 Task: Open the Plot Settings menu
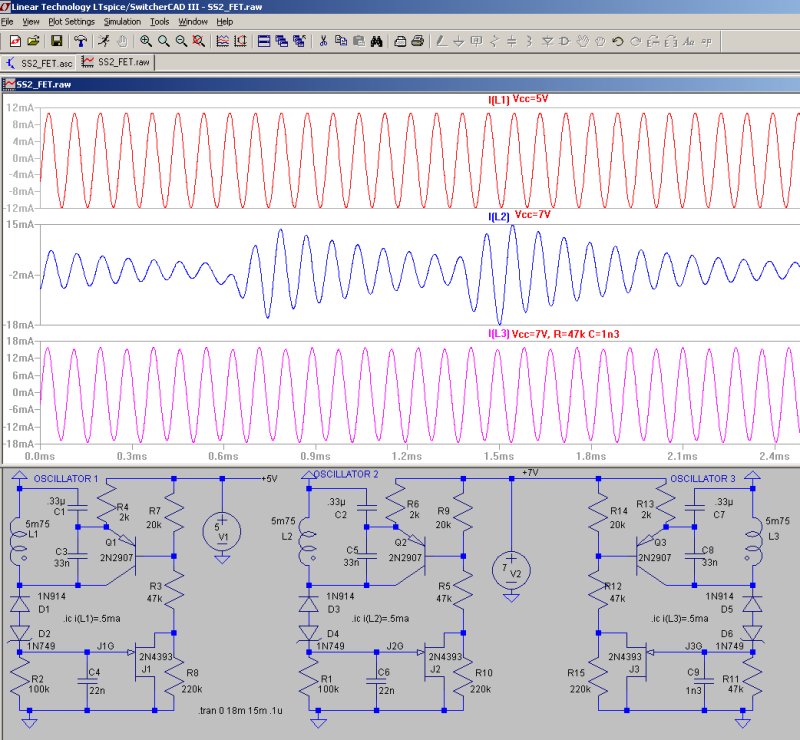[71, 21]
